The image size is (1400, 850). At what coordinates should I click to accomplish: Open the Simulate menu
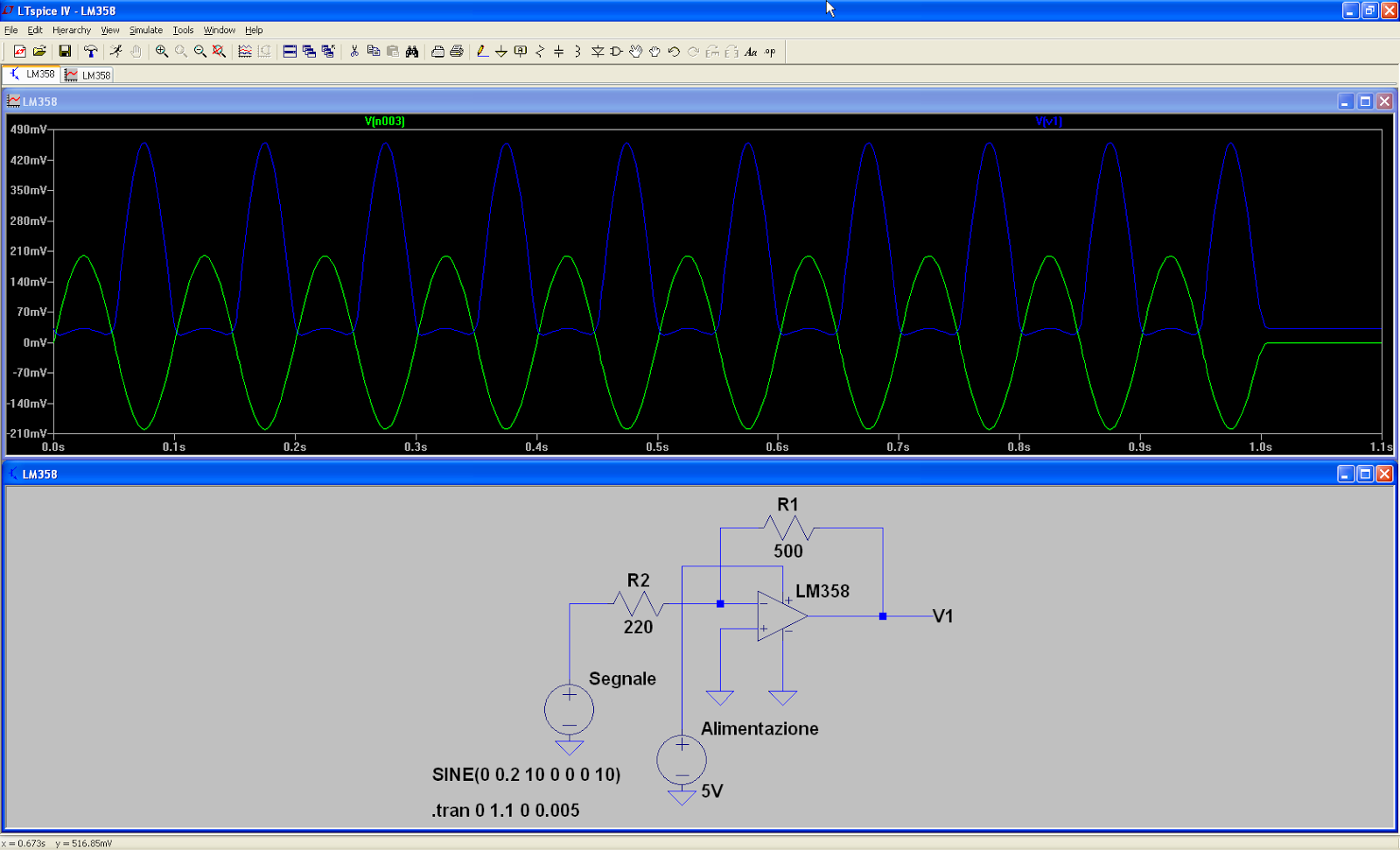click(145, 30)
